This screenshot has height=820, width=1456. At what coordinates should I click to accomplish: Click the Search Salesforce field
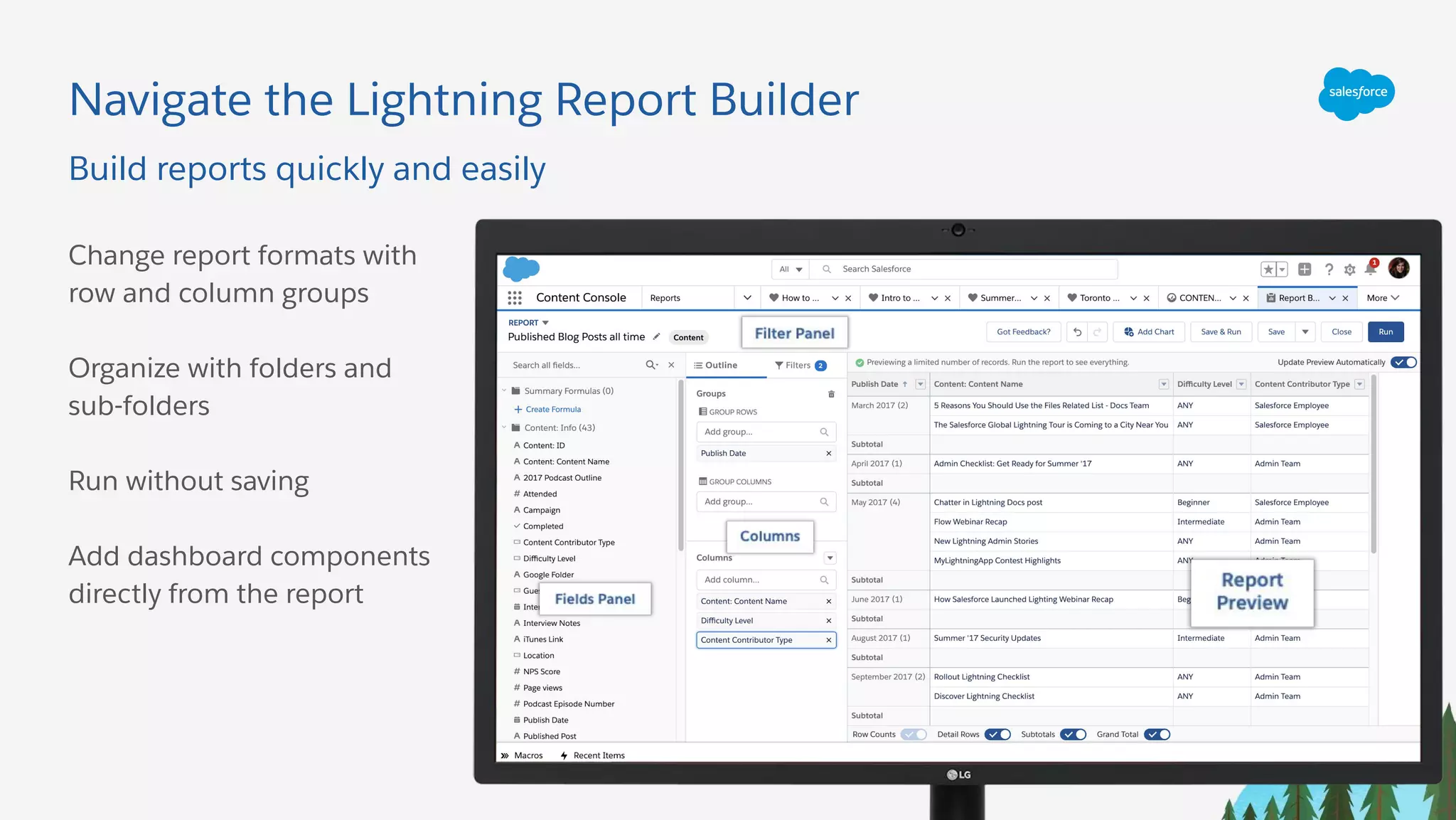pos(964,270)
